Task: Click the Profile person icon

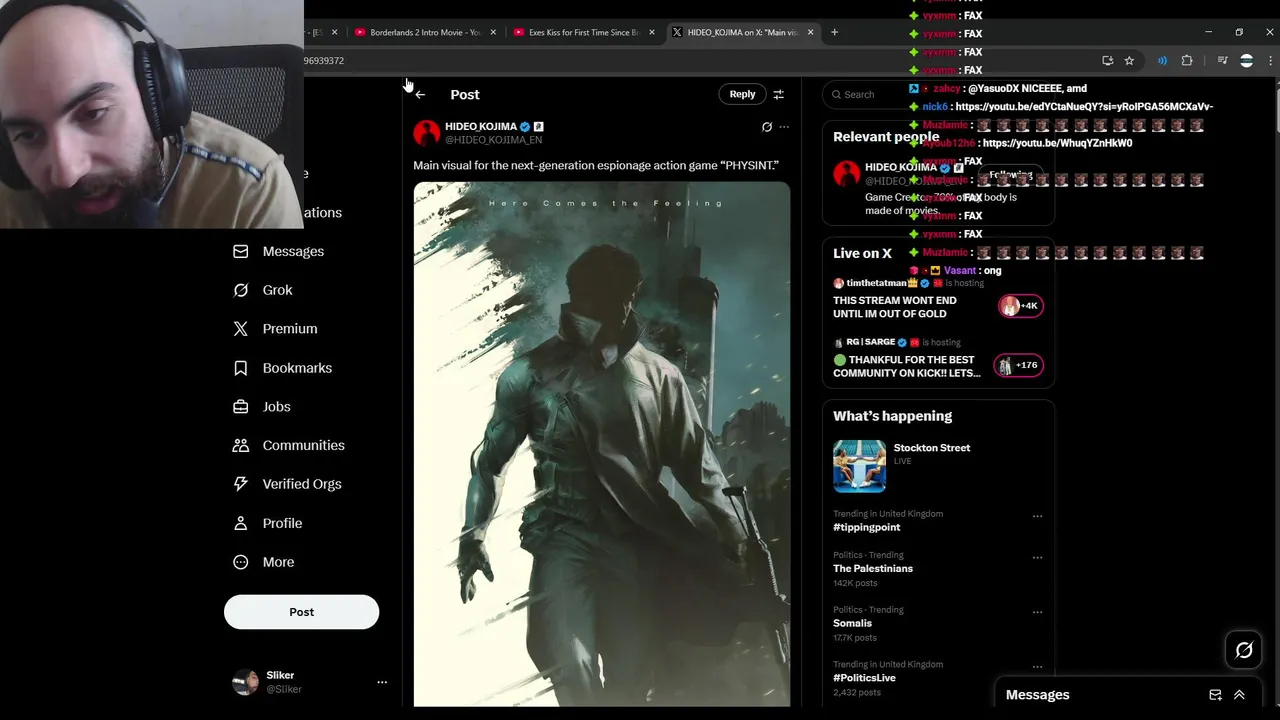Action: coord(240,523)
